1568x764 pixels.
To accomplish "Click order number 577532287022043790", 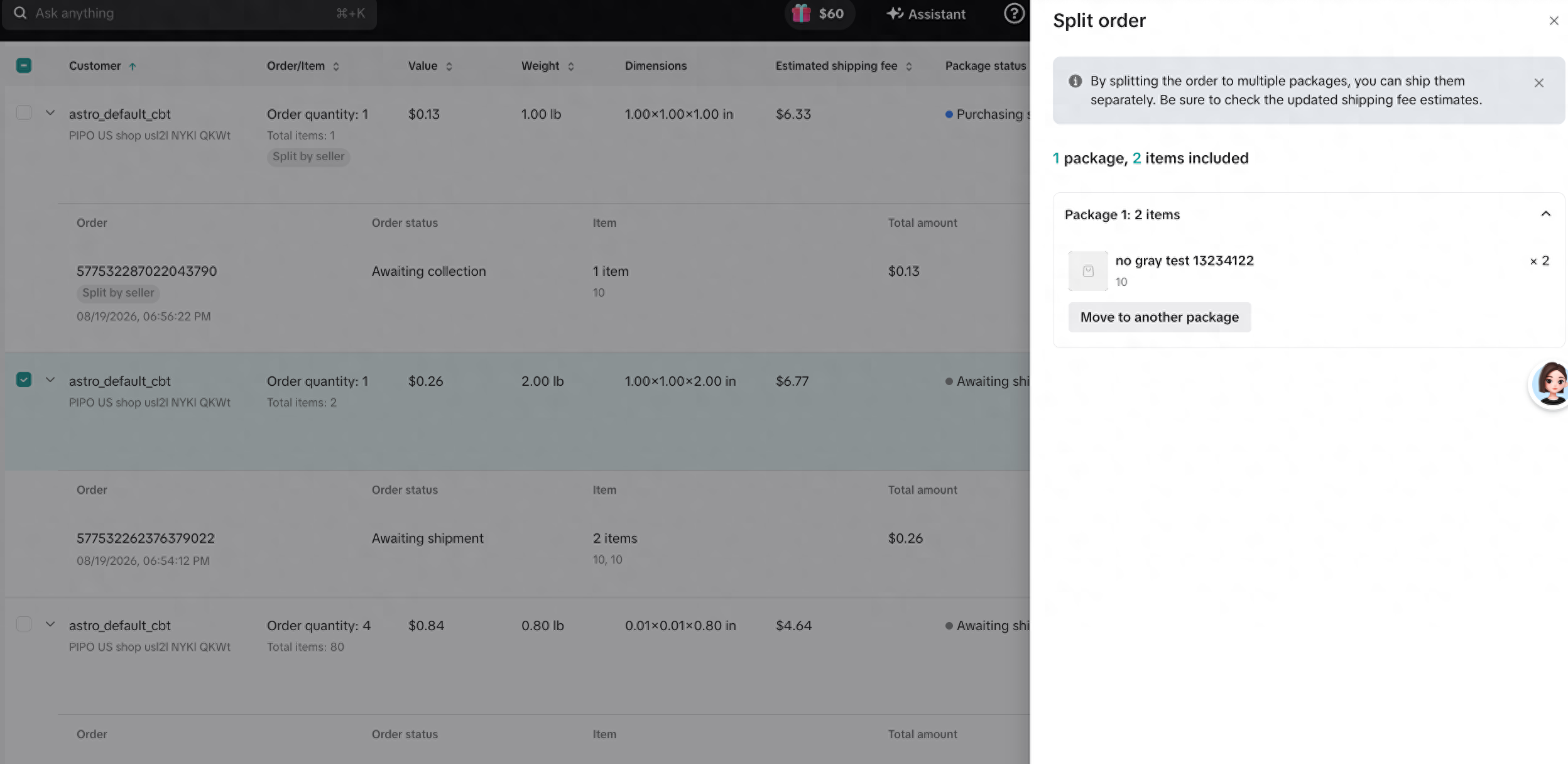I will [x=147, y=271].
